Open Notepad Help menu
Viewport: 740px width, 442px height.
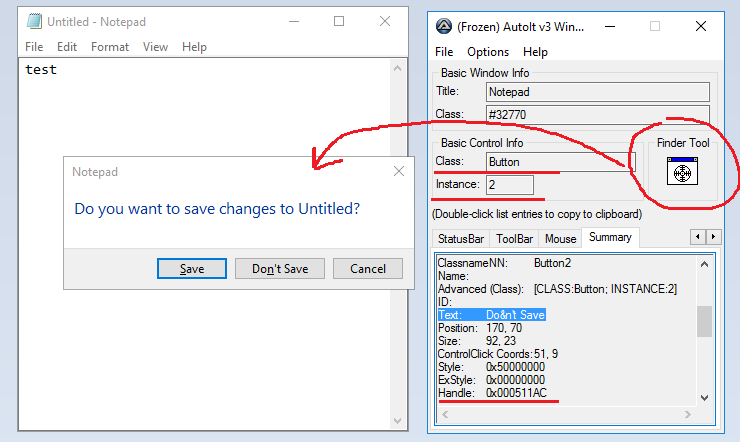coord(194,47)
